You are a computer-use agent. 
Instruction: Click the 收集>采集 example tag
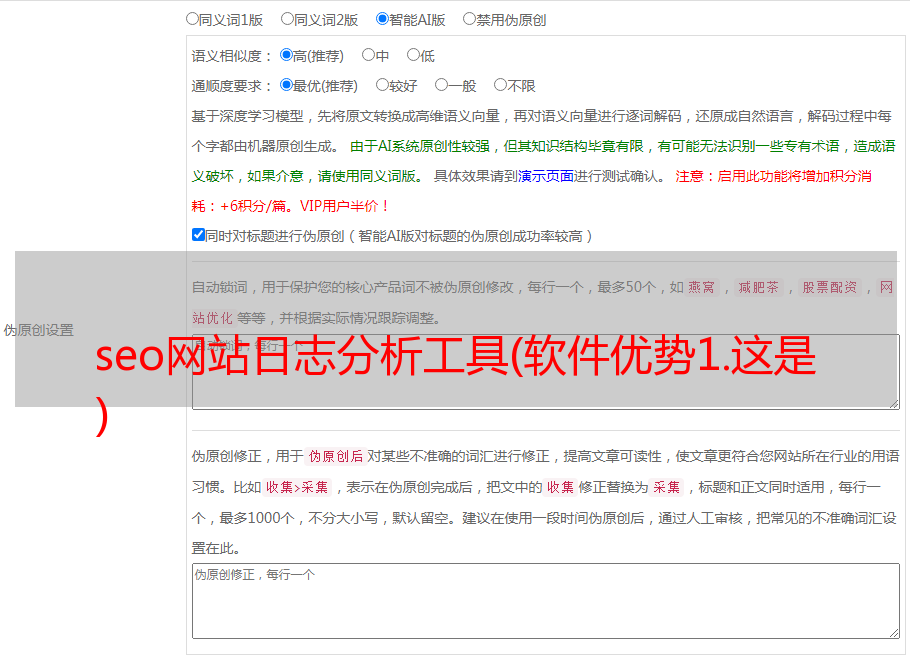297,487
